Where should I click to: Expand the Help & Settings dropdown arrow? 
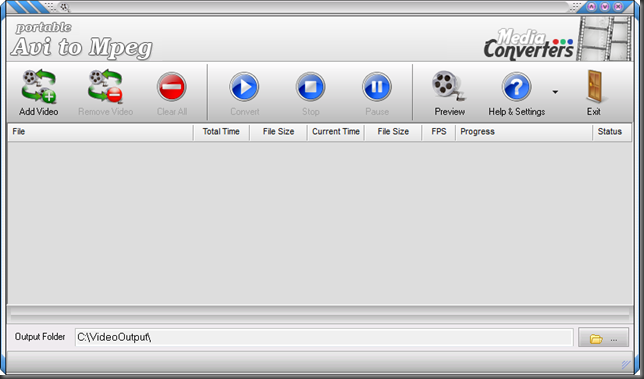tap(555, 92)
